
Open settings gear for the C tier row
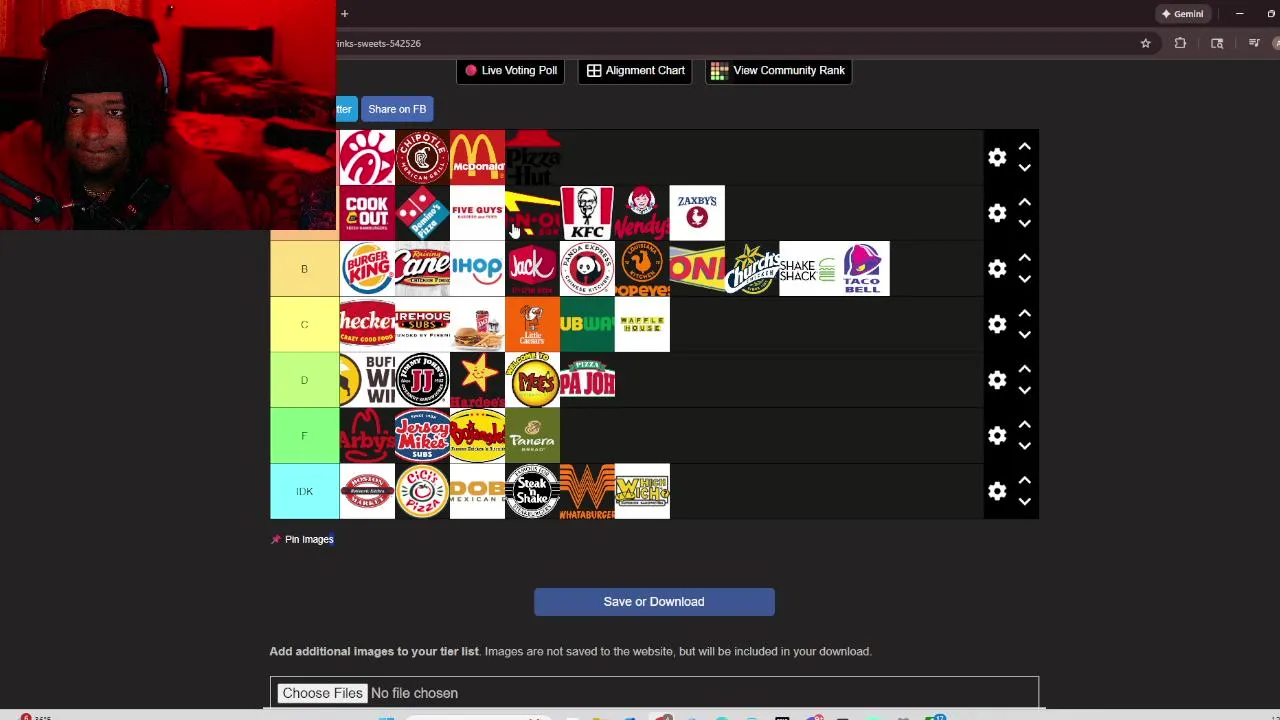click(x=997, y=325)
